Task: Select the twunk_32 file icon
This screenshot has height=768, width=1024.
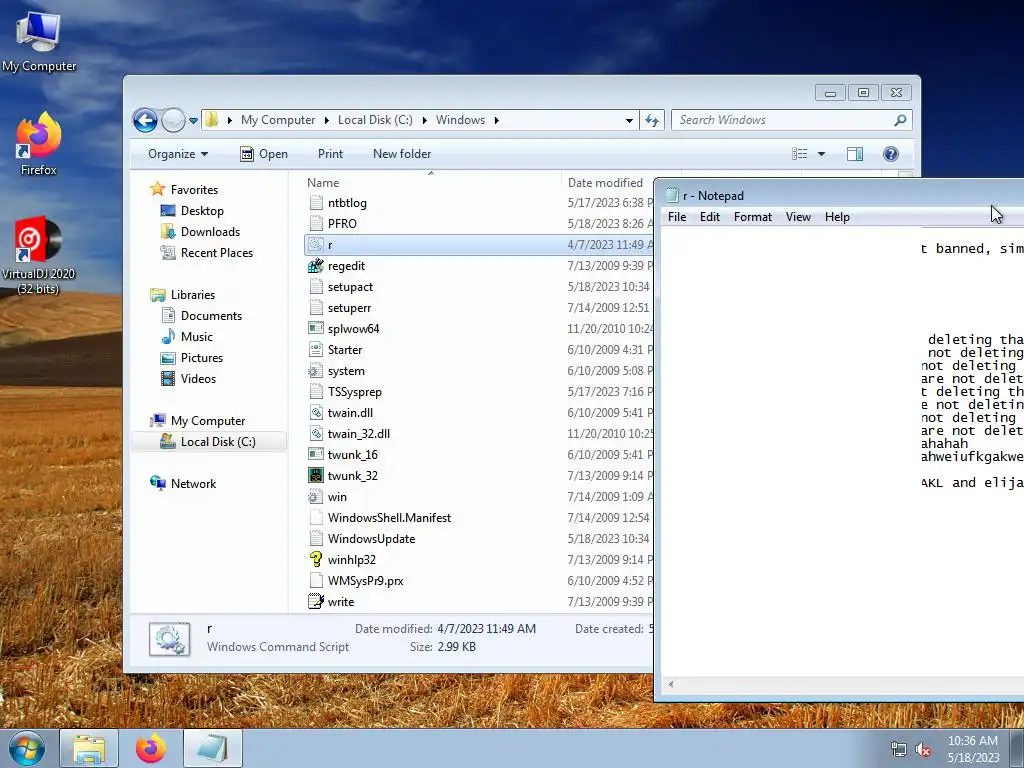Action: point(316,475)
